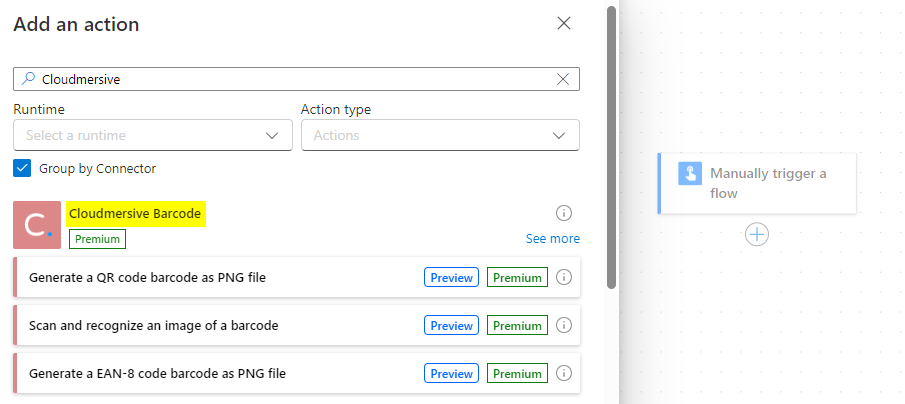Viewport: 905px width, 404px height.
Task: Uncheck Group by Connector checkbox
Action: pyautogui.click(x=22, y=169)
